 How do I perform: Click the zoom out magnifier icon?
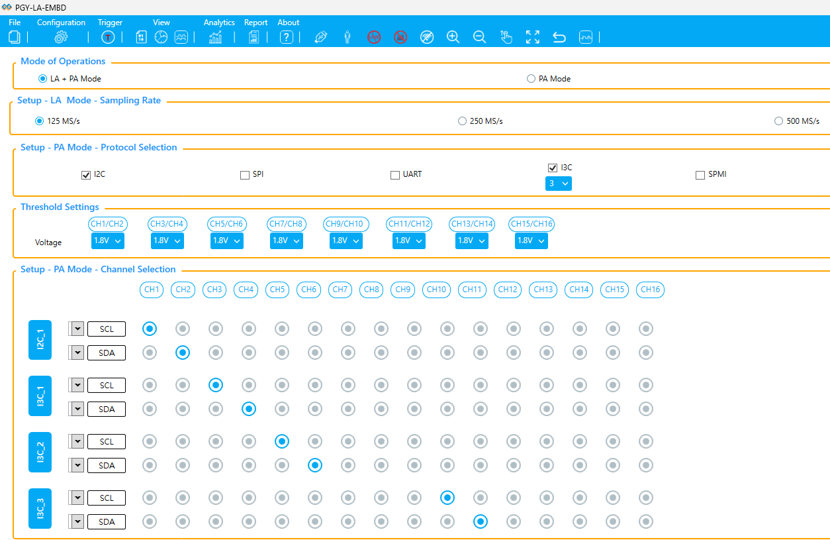coord(480,37)
